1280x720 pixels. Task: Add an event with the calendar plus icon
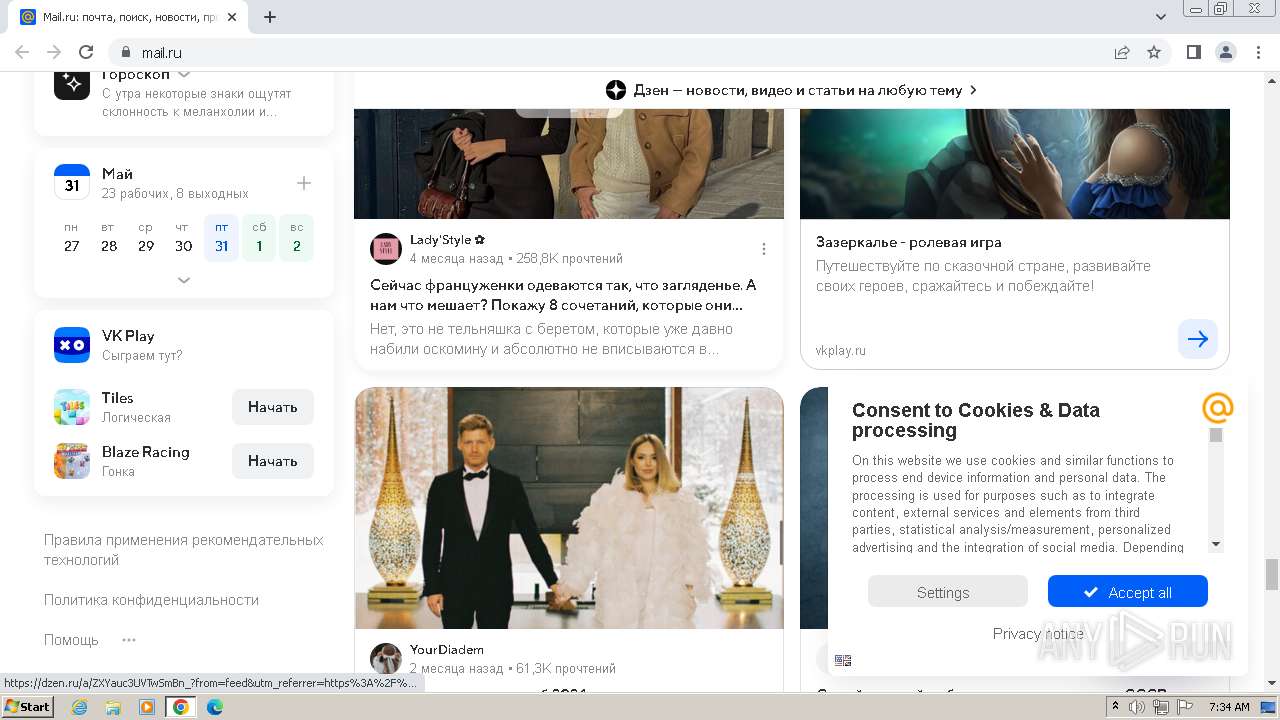(x=304, y=183)
